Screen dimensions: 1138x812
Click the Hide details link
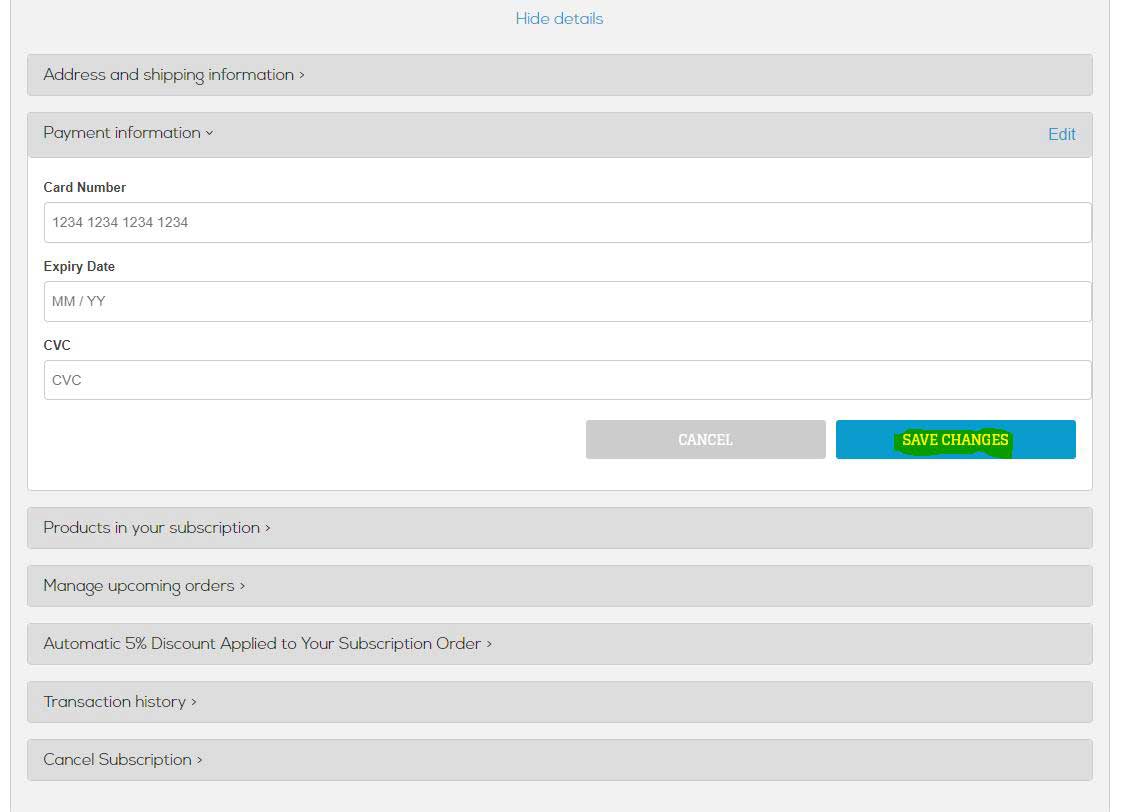(559, 19)
